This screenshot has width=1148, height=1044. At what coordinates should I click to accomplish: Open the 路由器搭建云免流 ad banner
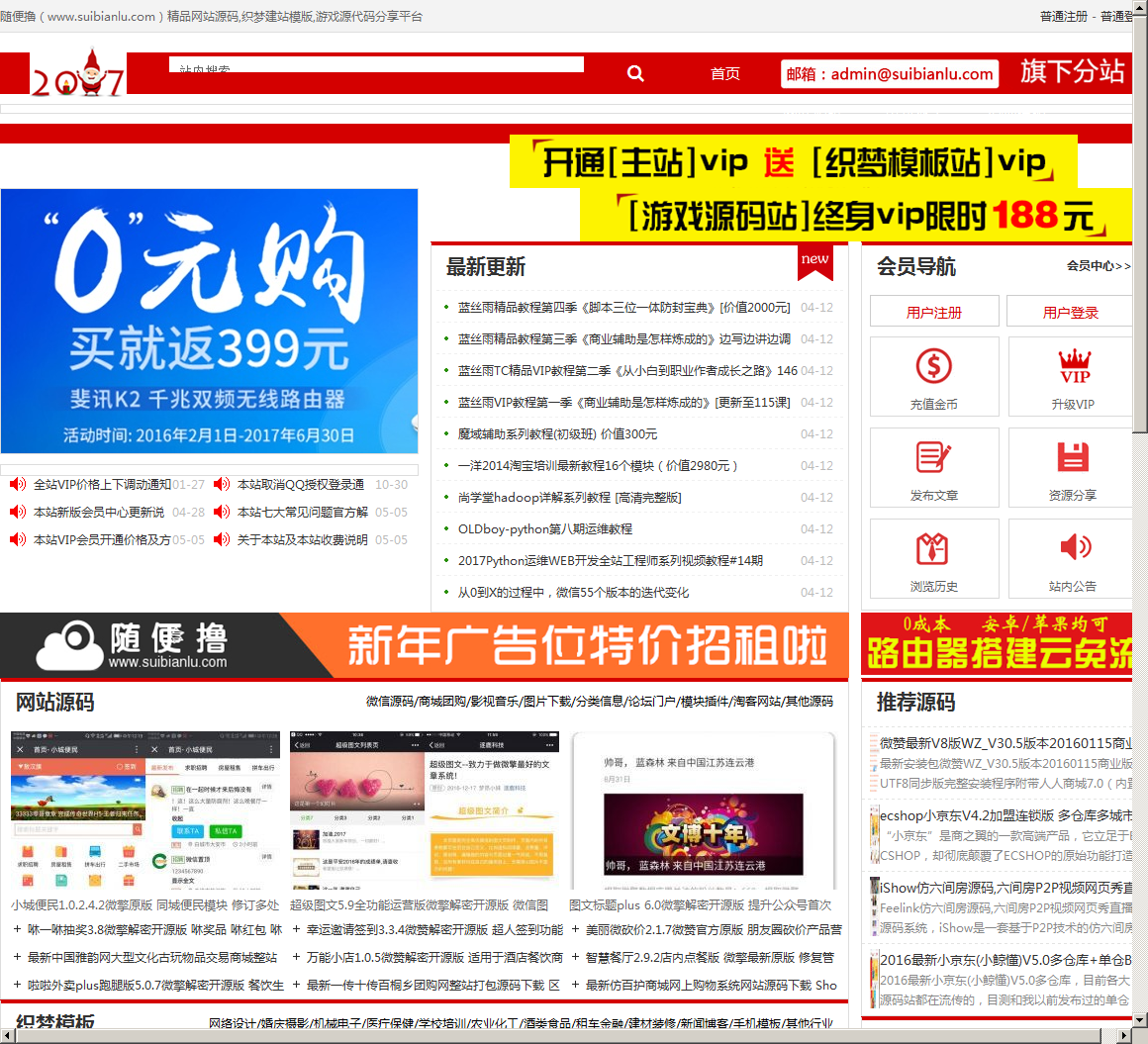997,645
